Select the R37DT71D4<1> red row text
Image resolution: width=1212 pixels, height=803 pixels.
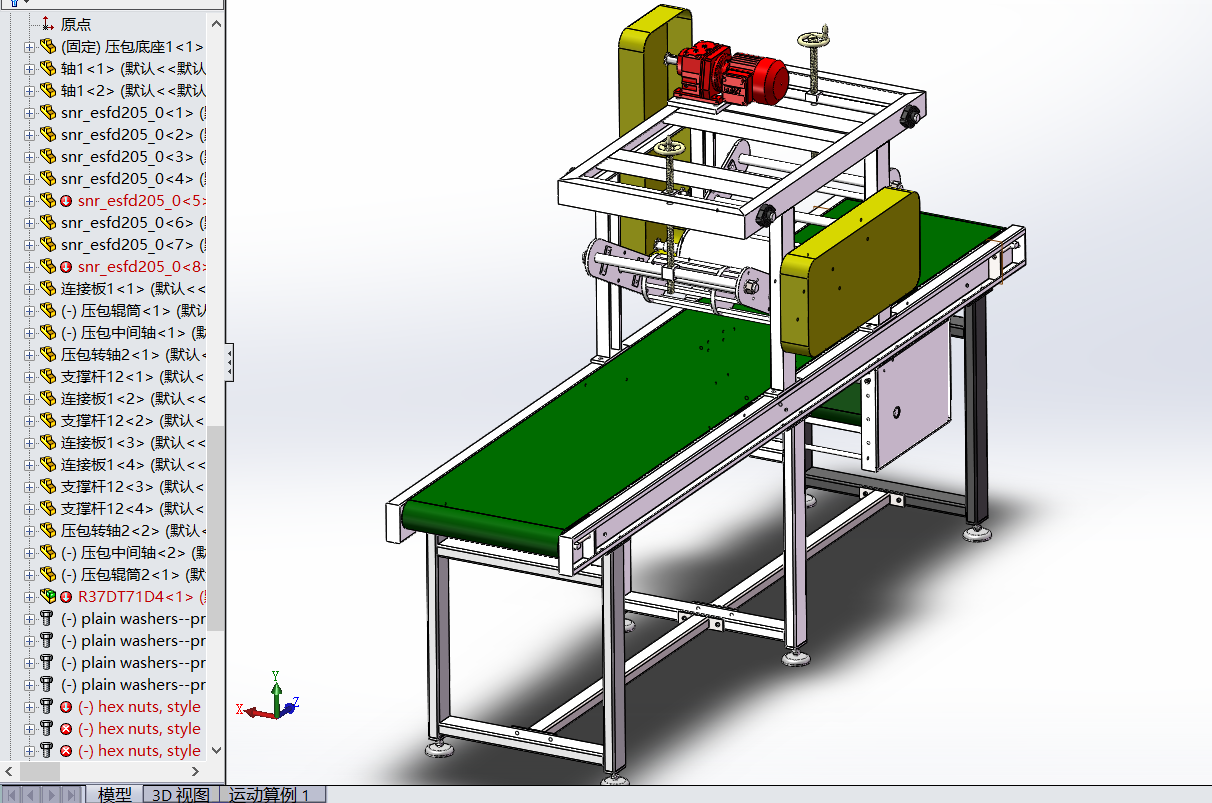point(142,597)
